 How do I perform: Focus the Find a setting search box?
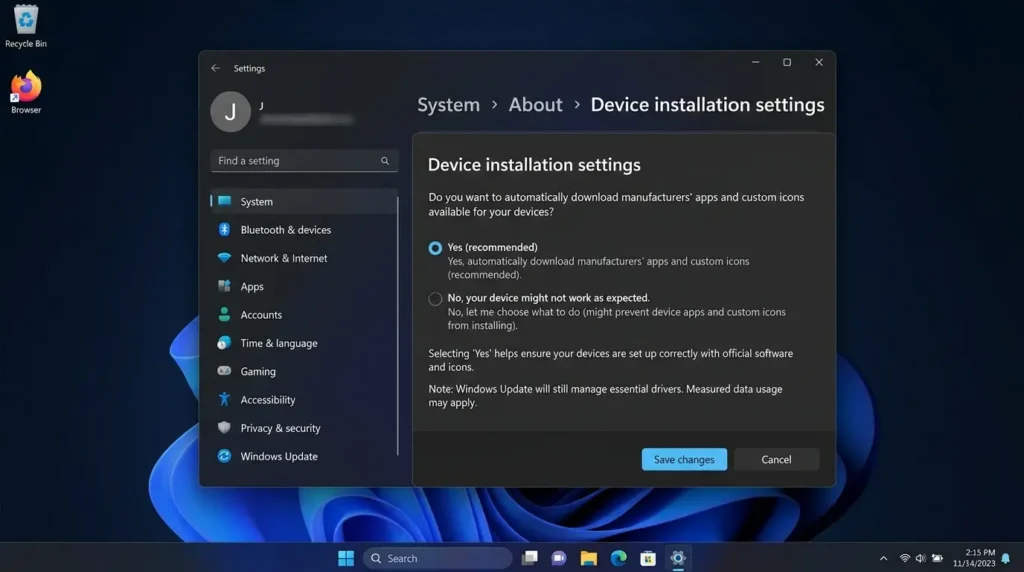(304, 161)
